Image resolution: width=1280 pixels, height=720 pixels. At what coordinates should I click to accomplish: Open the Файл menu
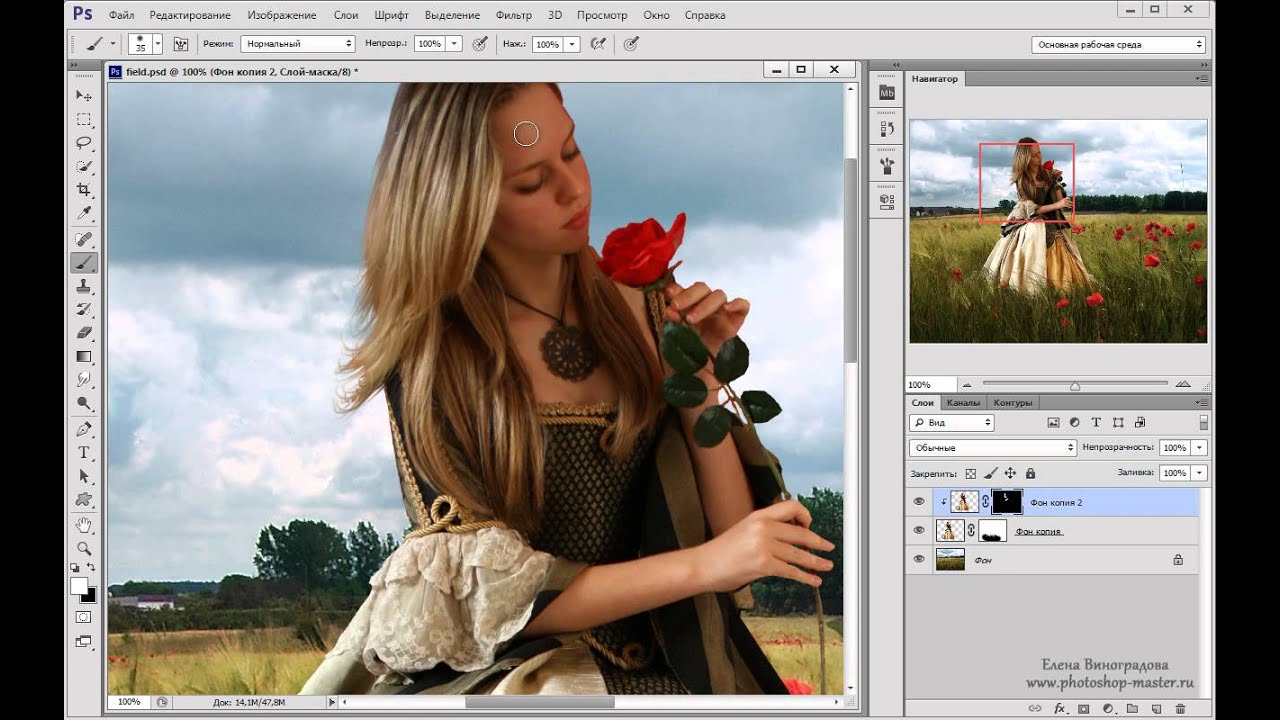pyautogui.click(x=121, y=15)
